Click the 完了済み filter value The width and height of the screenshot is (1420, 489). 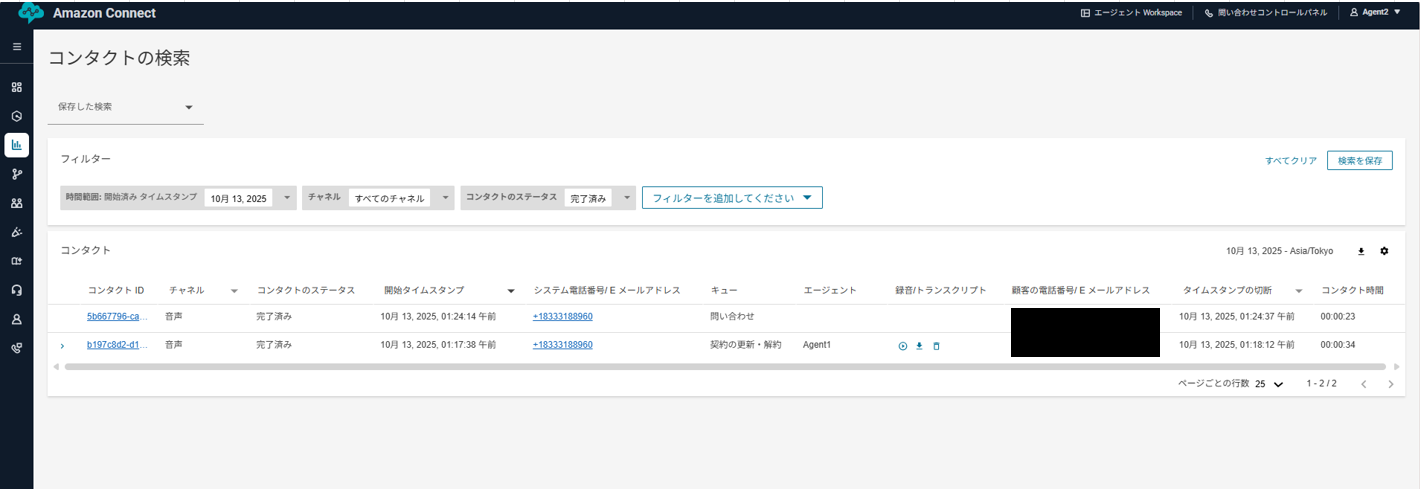coord(588,199)
